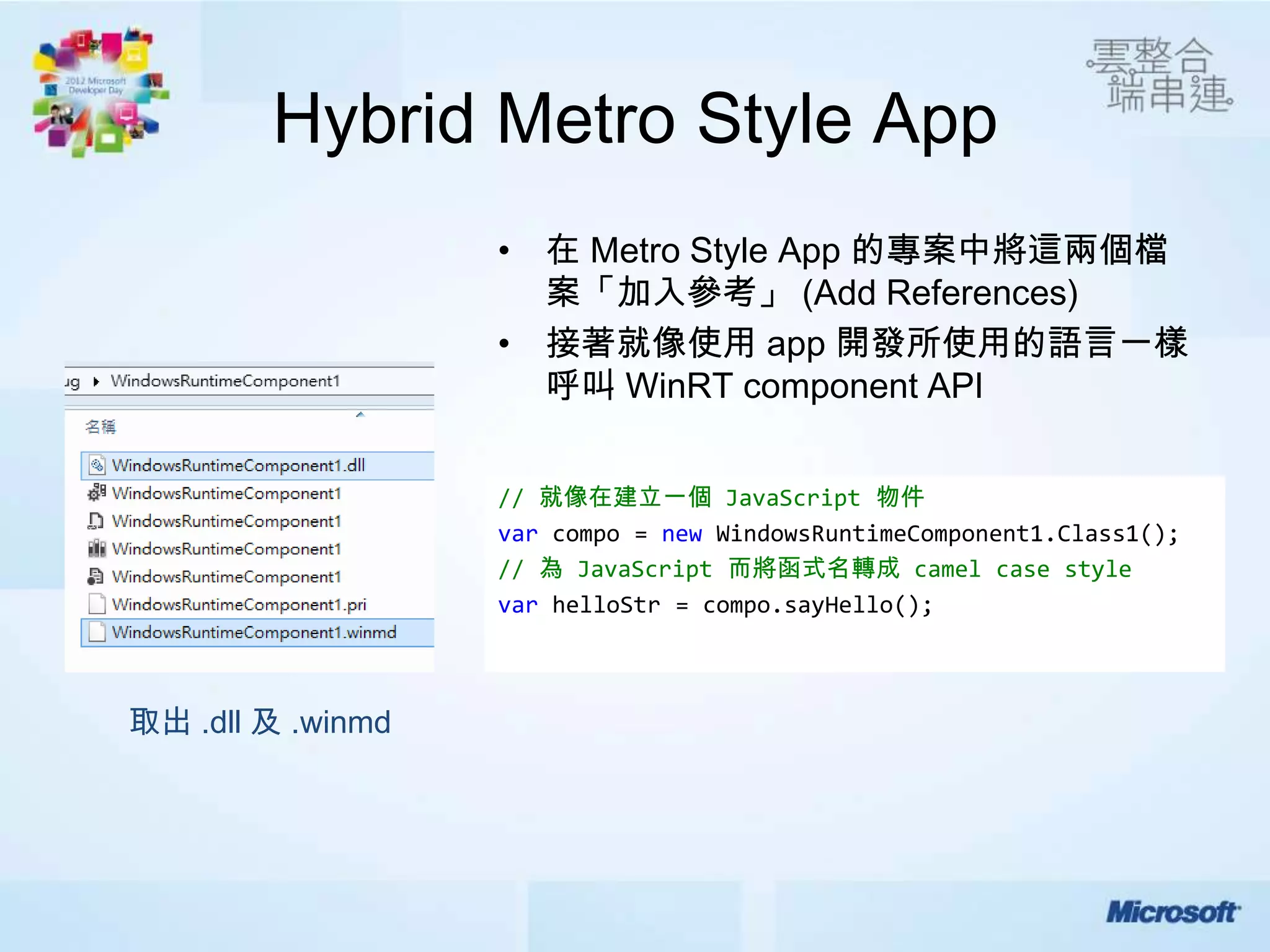
Task: Click the truncated 'ug' breadcrumb segment
Action: tap(73, 382)
